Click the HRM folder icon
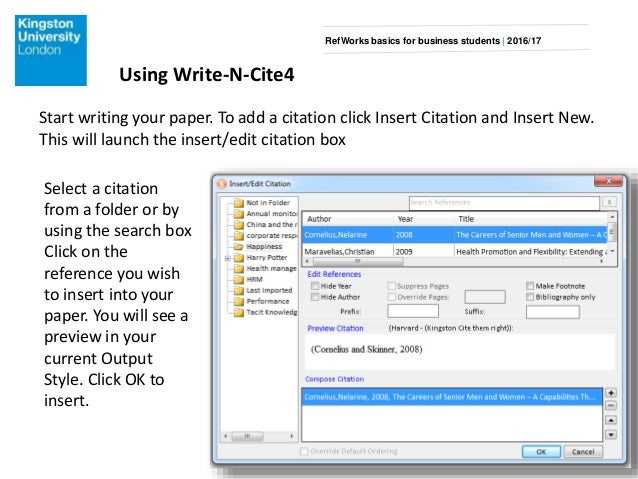 point(238,280)
